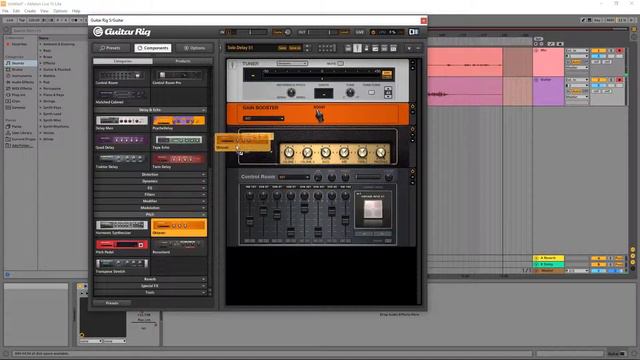This screenshot has width=640, height=360.
Task: Click the input noise Gate button
Action: (x=277, y=32)
